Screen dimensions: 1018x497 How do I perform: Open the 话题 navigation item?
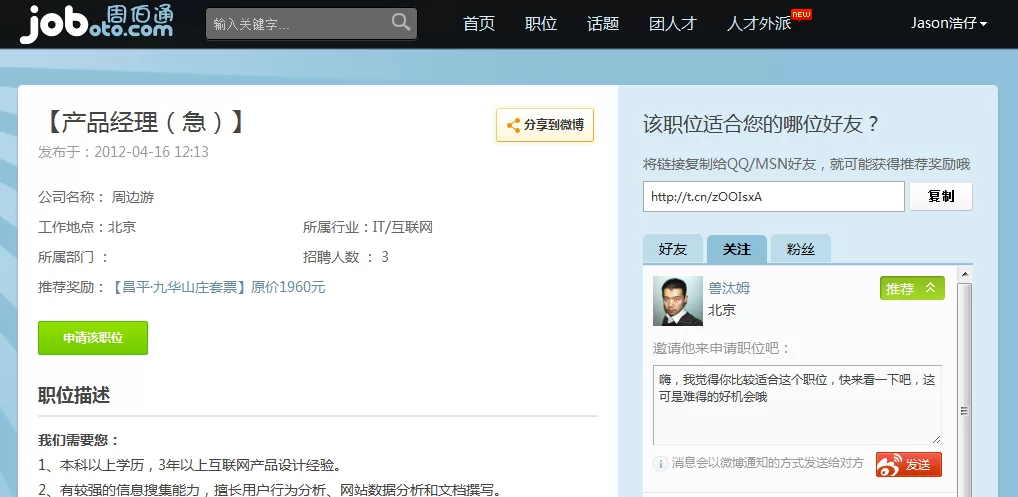tap(603, 23)
